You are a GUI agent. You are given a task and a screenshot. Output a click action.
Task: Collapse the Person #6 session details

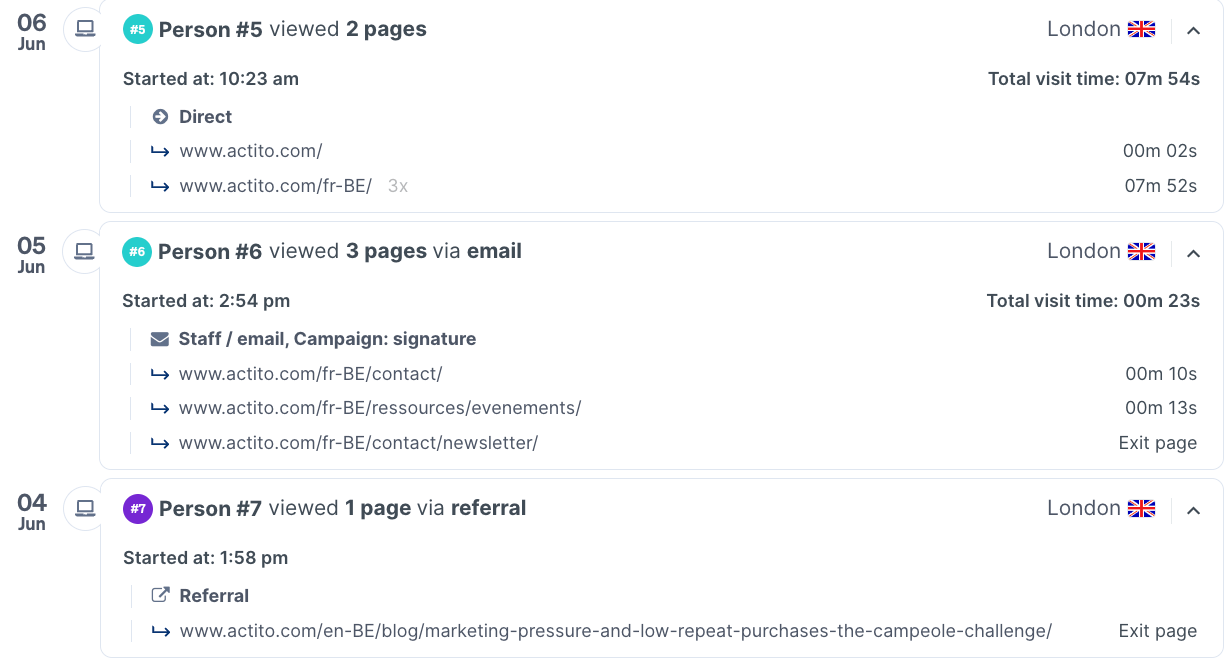pyautogui.click(x=1194, y=253)
